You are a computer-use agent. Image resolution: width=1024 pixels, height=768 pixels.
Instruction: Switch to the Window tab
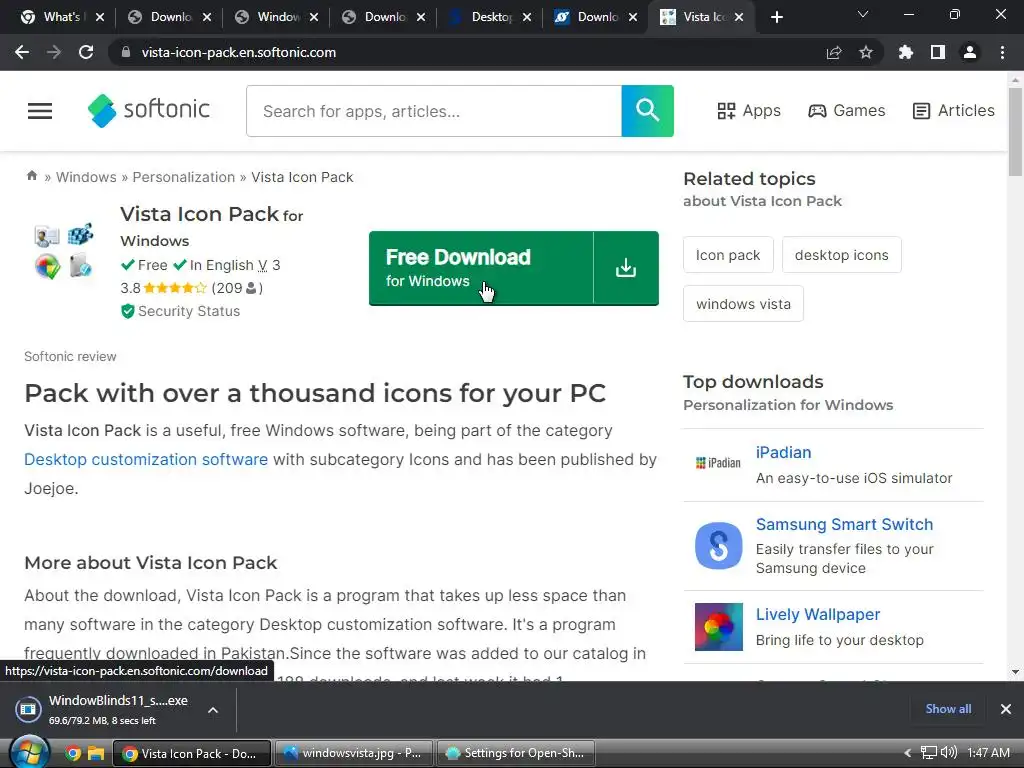click(x=278, y=17)
